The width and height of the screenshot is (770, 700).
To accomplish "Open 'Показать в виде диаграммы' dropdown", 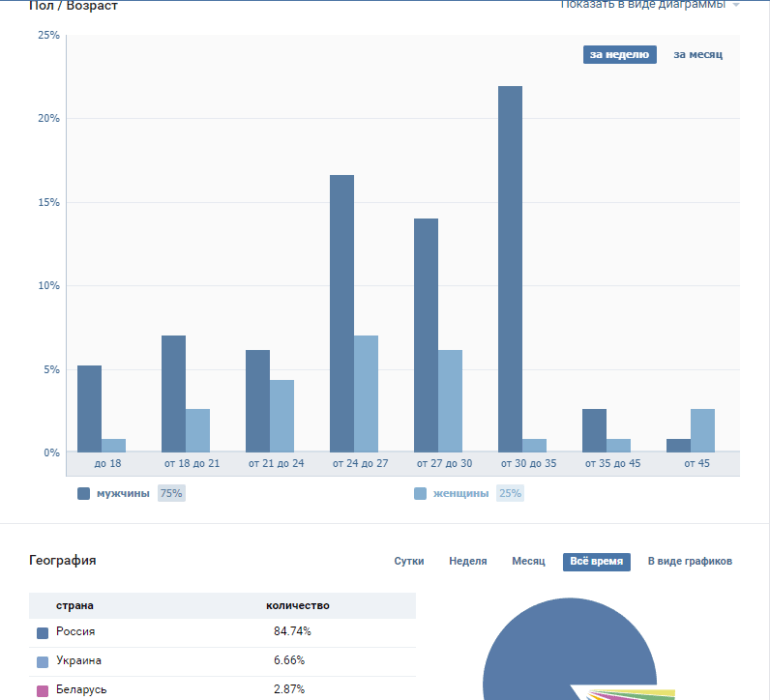I will point(643,4).
